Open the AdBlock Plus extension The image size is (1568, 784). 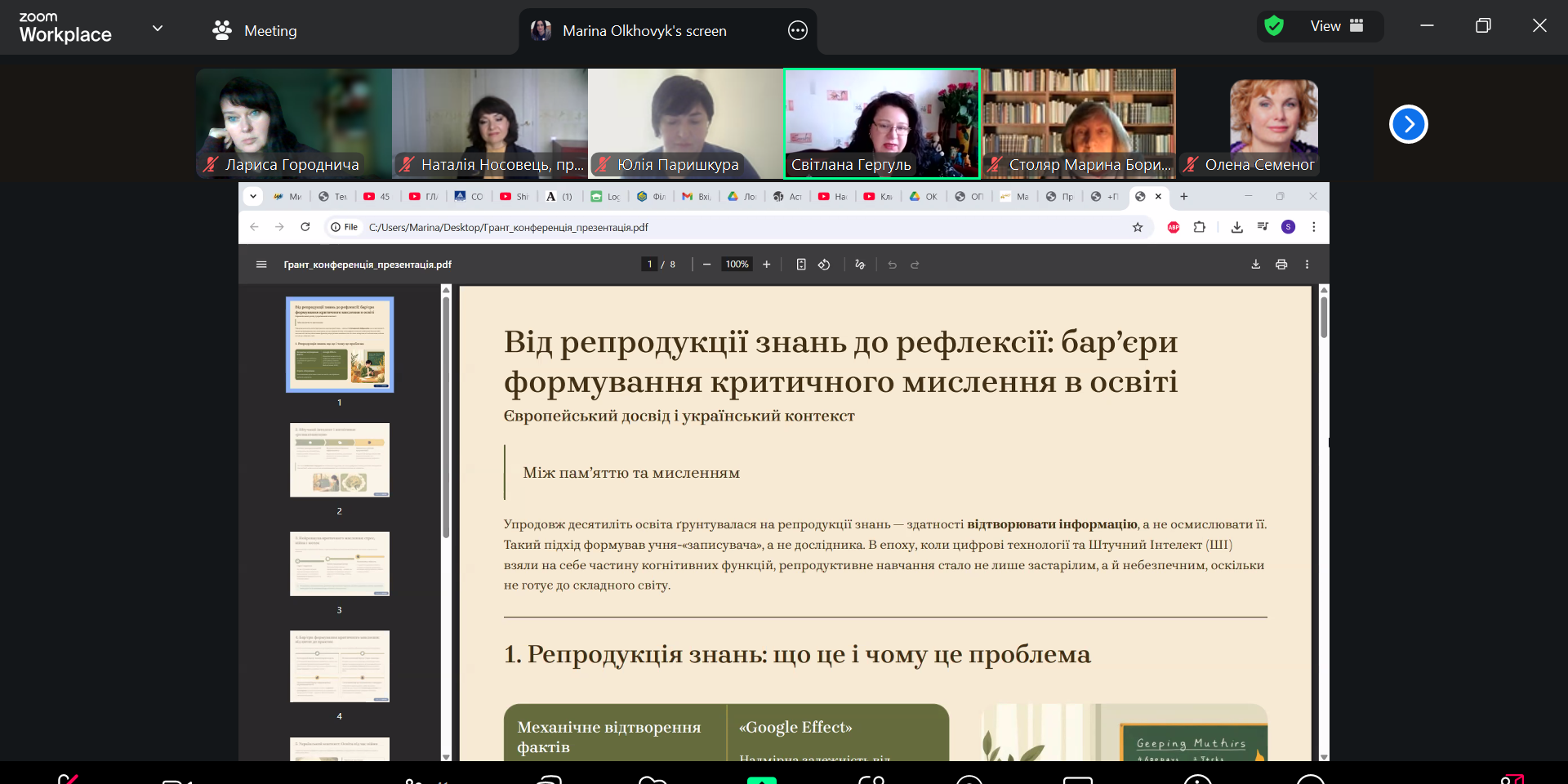coord(1174,227)
